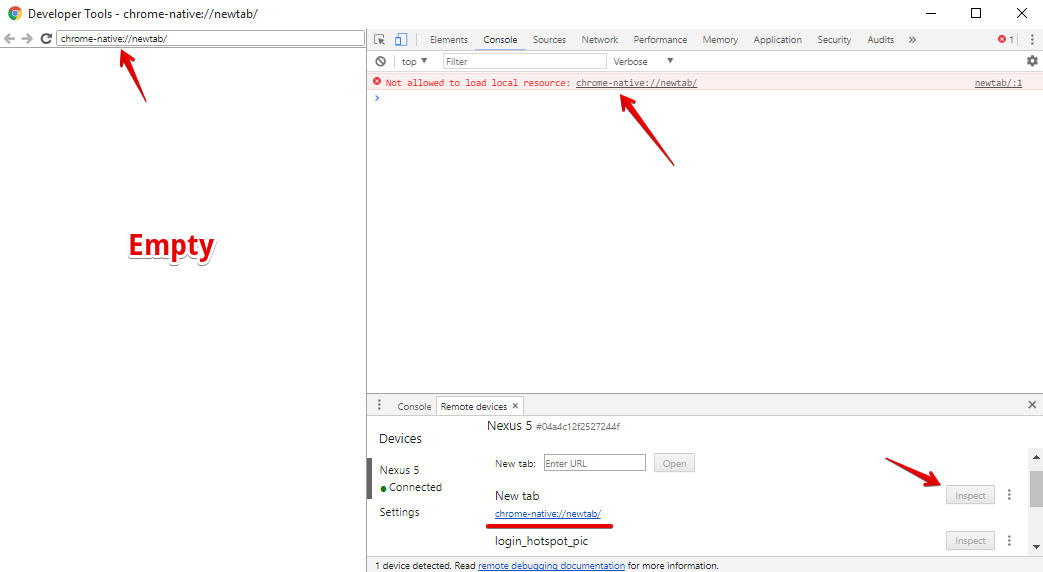1043x572 pixels.
Task: Close the Remote devices tab
Action: click(515, 406)
